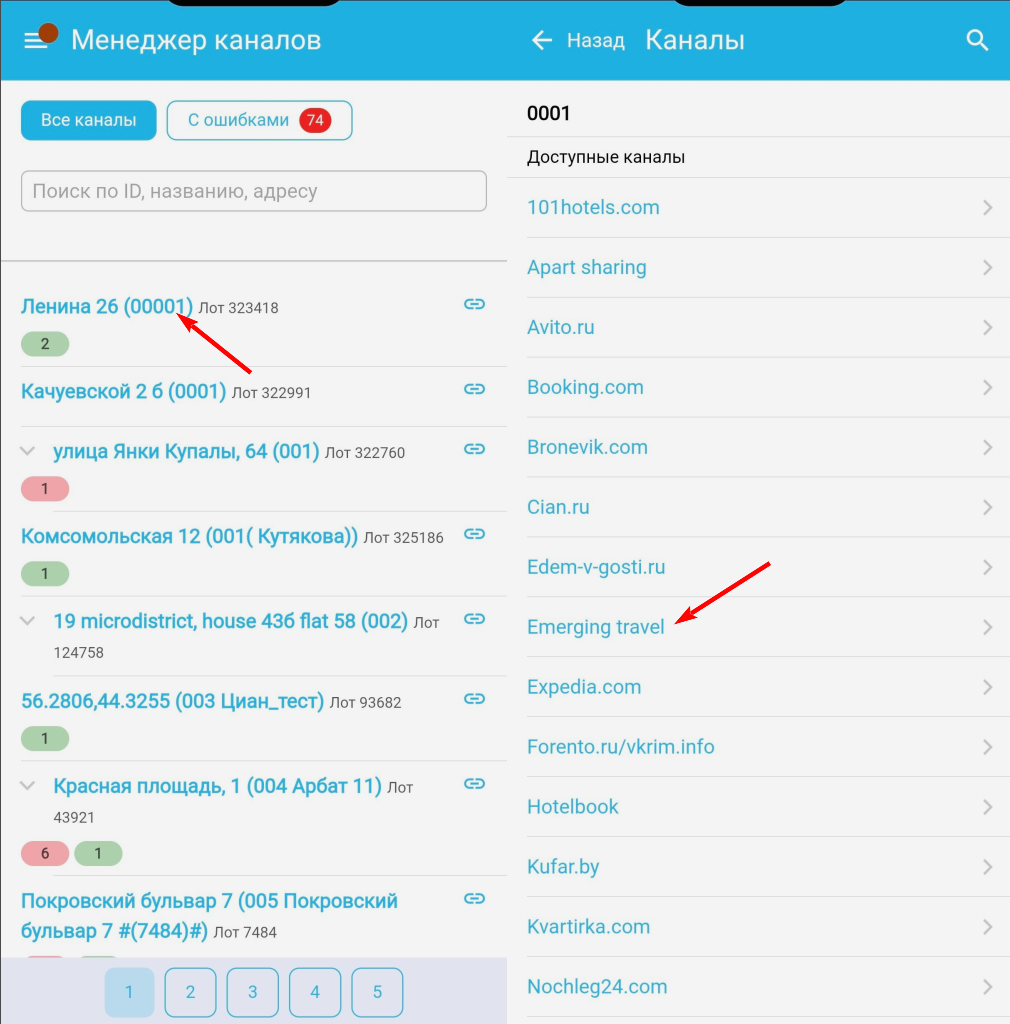This screenshot has height=1024, width=1010.
Task: Open search in Каналы screen
Action: click(x=977, y=40)
